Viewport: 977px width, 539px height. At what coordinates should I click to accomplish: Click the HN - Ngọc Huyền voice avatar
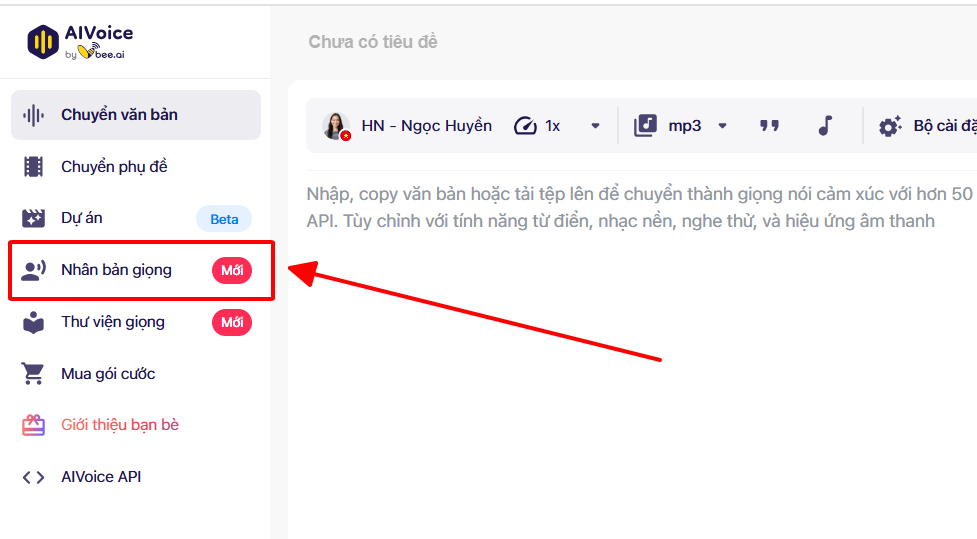(x=335, y=126)
